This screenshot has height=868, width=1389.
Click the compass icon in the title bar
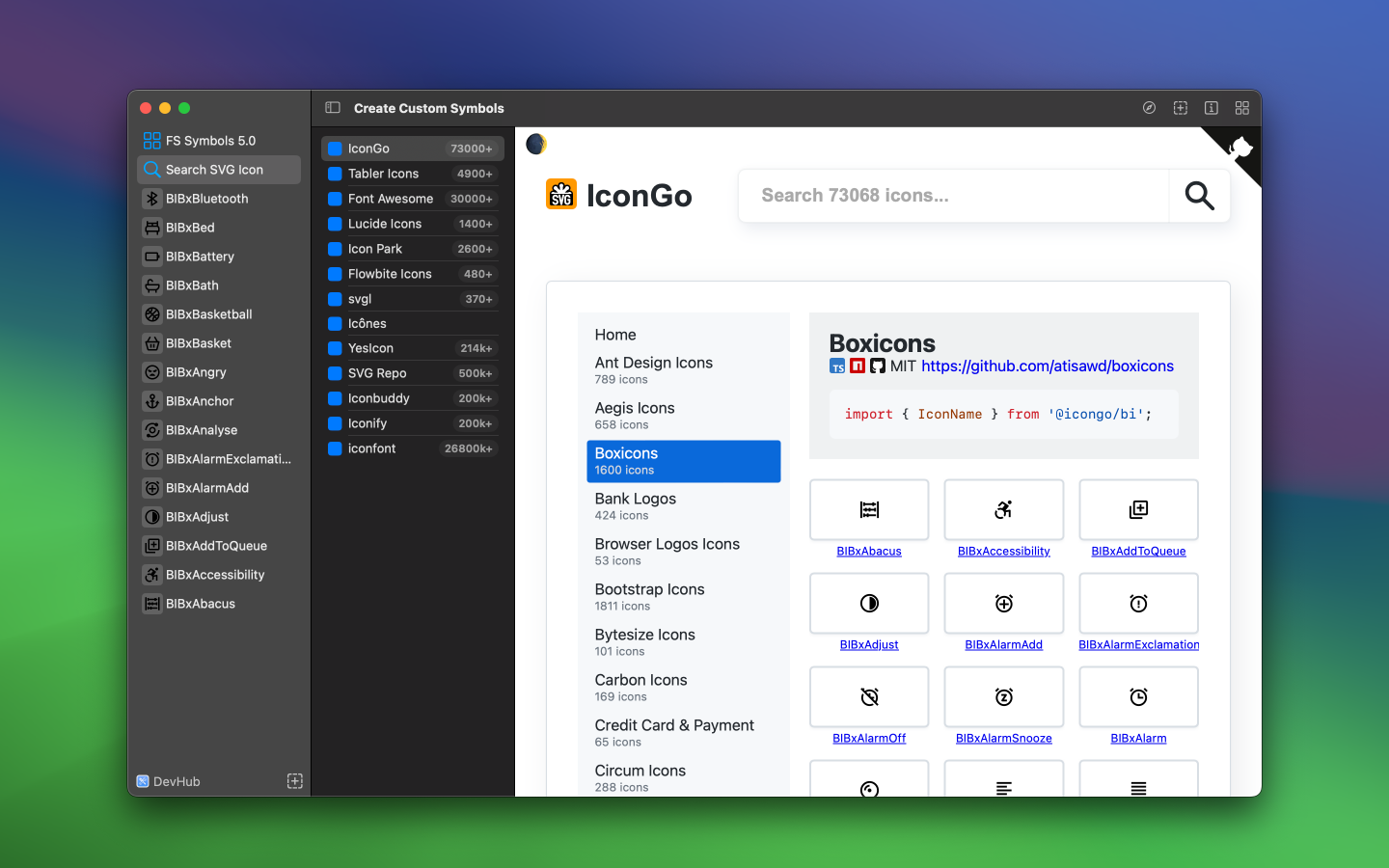pos(1149,108)
